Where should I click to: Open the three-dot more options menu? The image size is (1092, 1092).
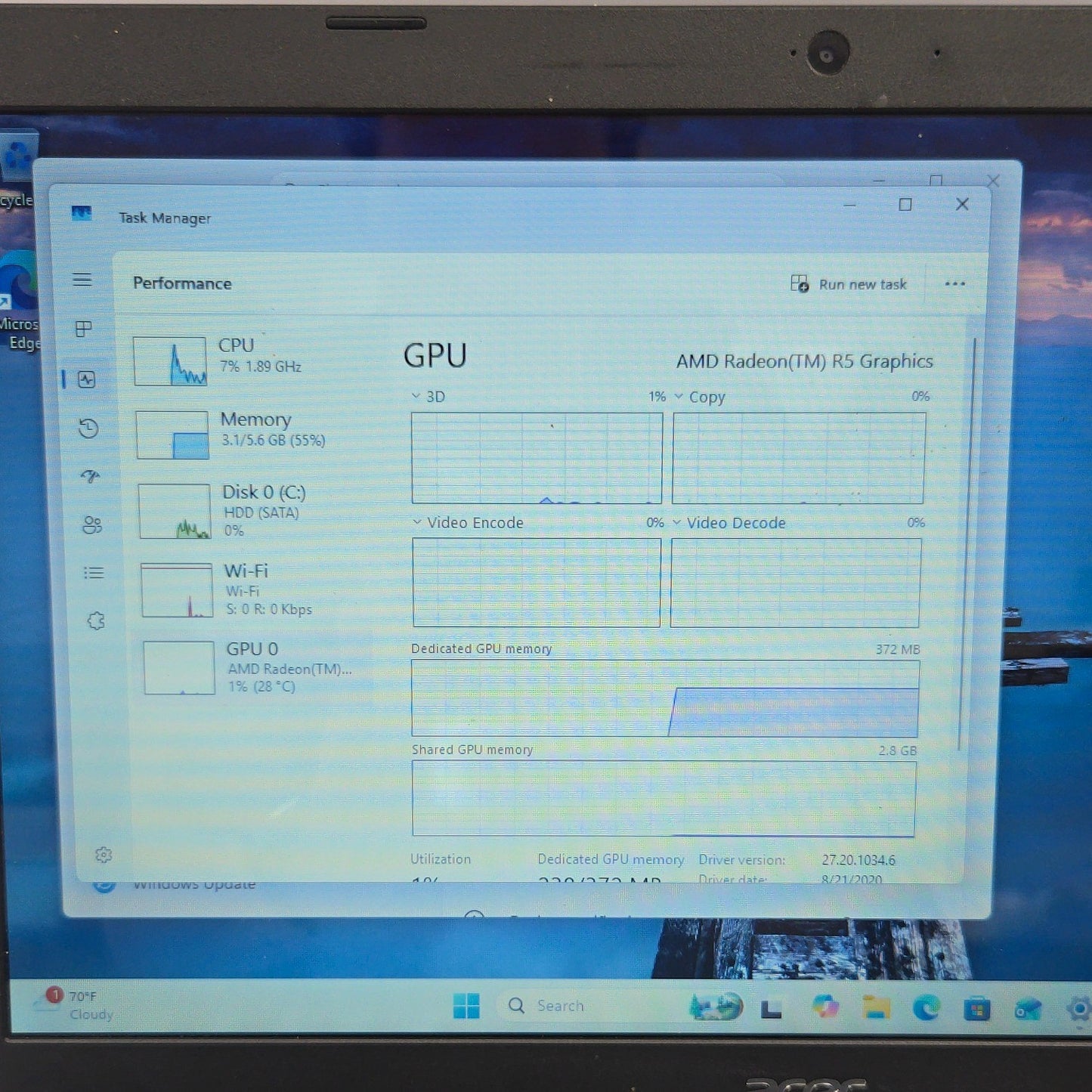click(x=954, y=284)
